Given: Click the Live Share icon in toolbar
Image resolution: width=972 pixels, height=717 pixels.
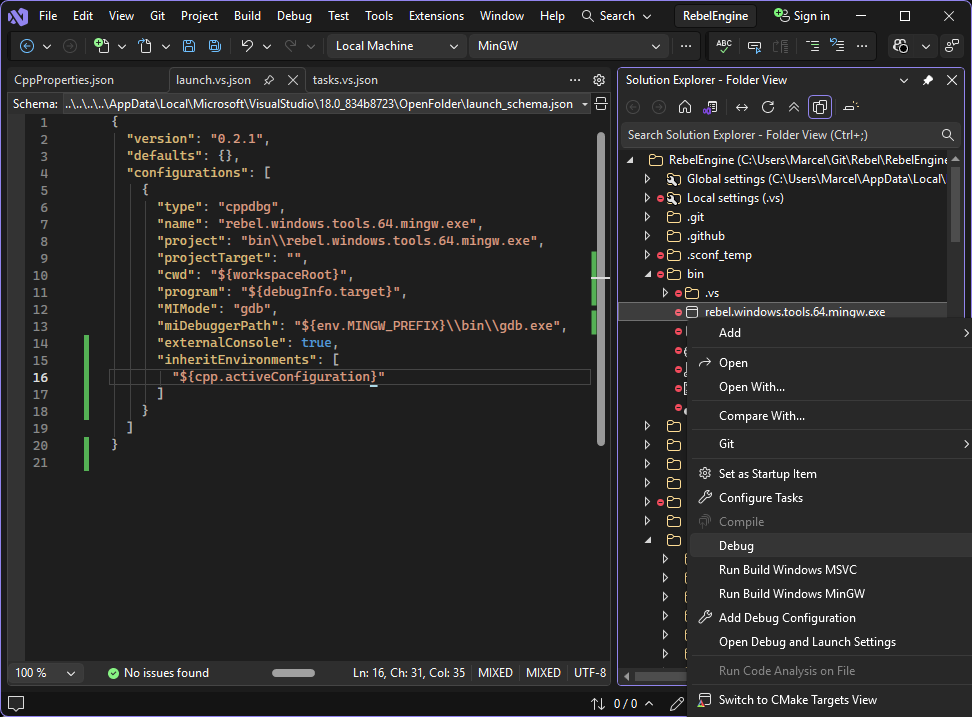Looking at the screenshot, I should [x=952, y=46].
